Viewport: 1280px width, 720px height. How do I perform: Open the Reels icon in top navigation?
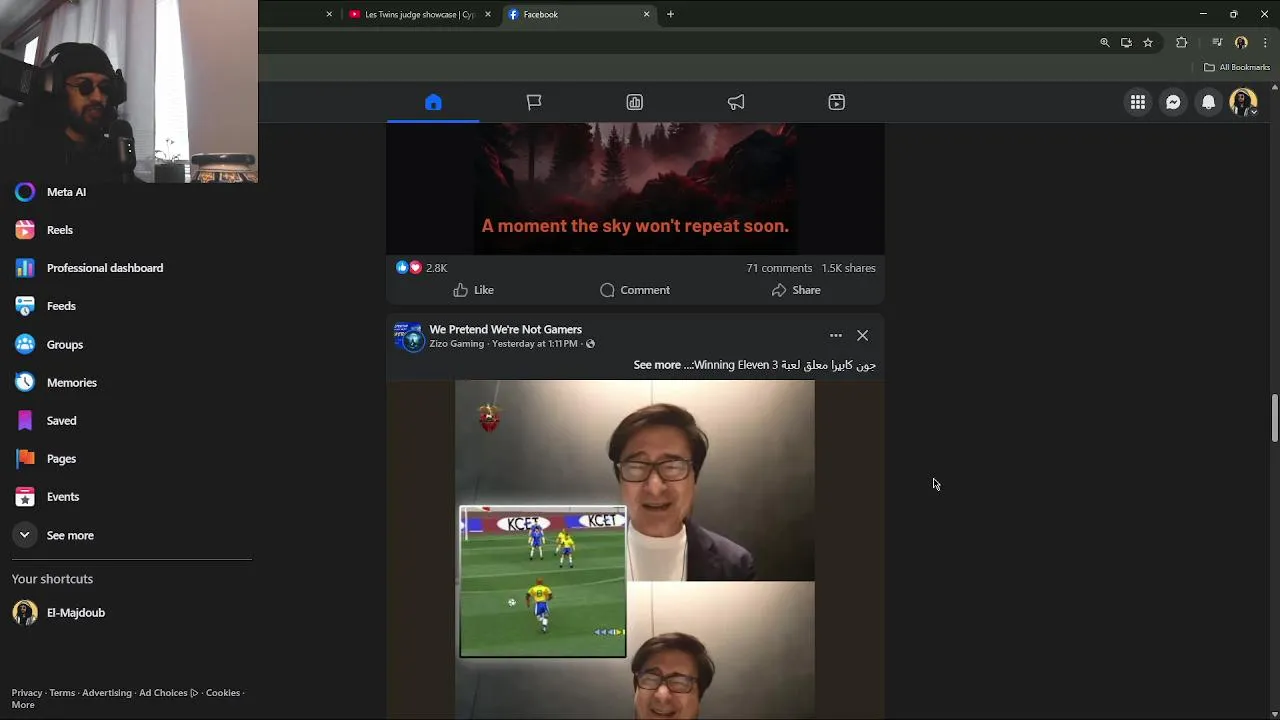click(837, 102)
